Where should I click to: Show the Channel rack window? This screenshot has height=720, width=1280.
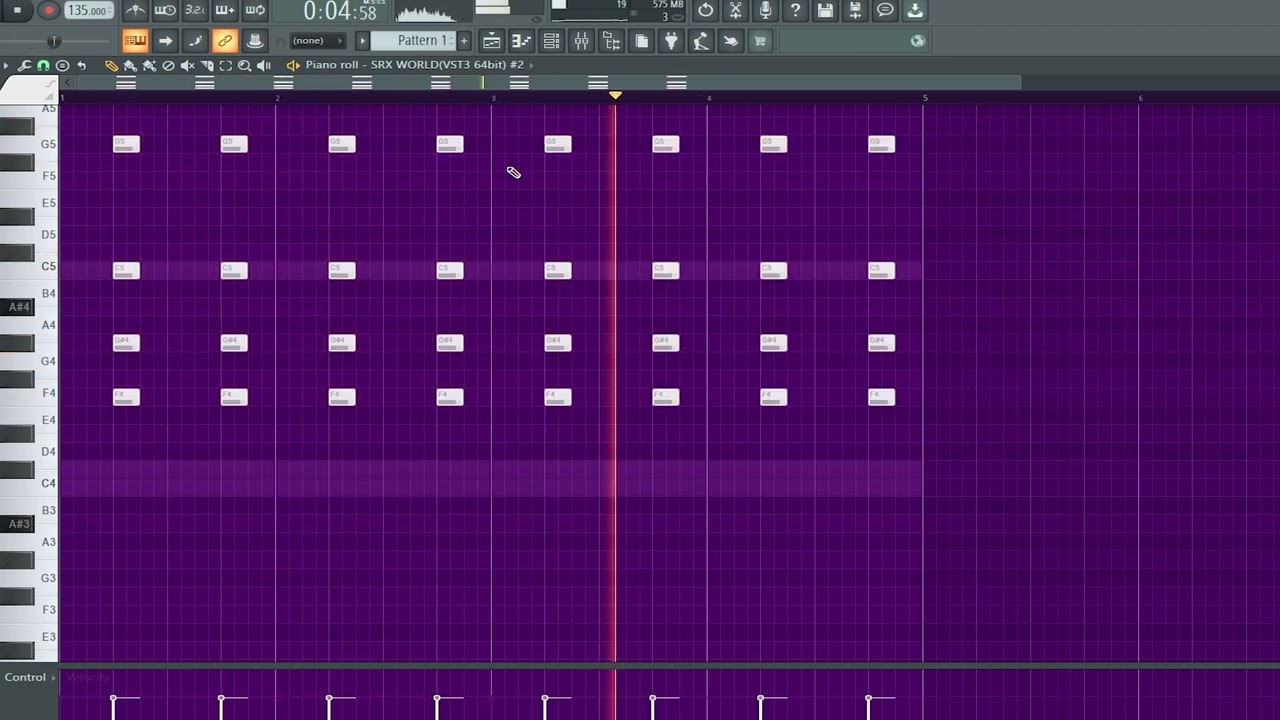(552, 41)
